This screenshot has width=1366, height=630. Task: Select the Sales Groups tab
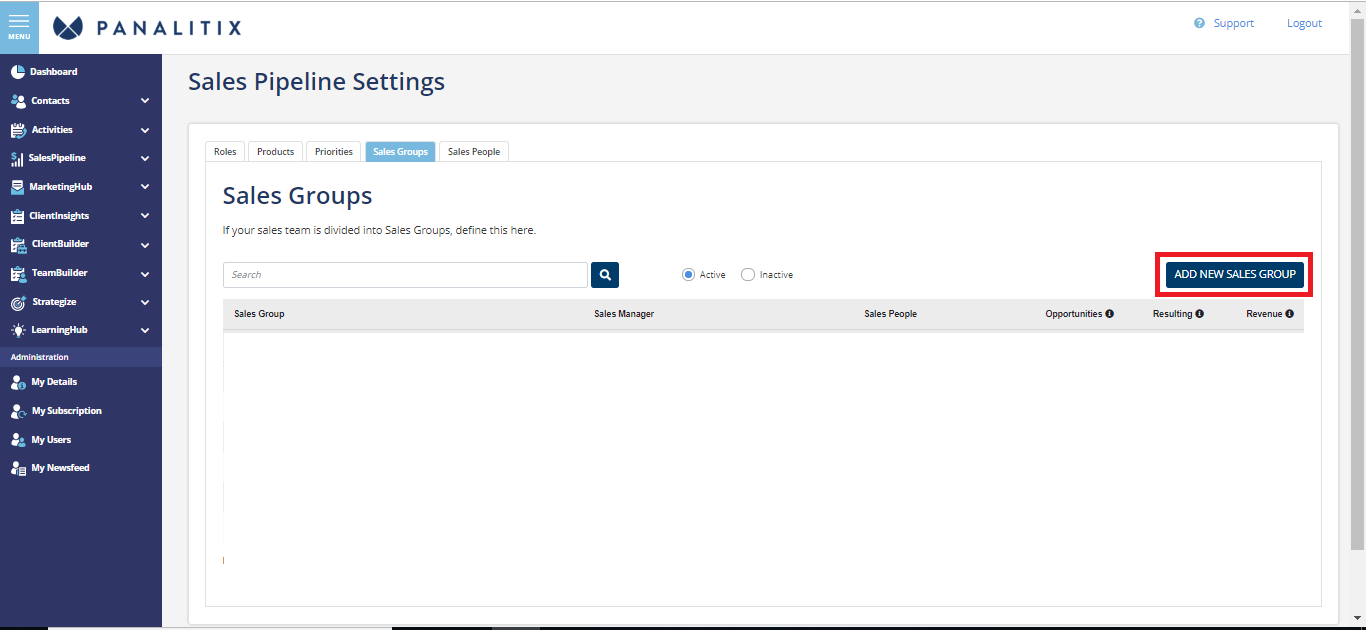point(400,152)
